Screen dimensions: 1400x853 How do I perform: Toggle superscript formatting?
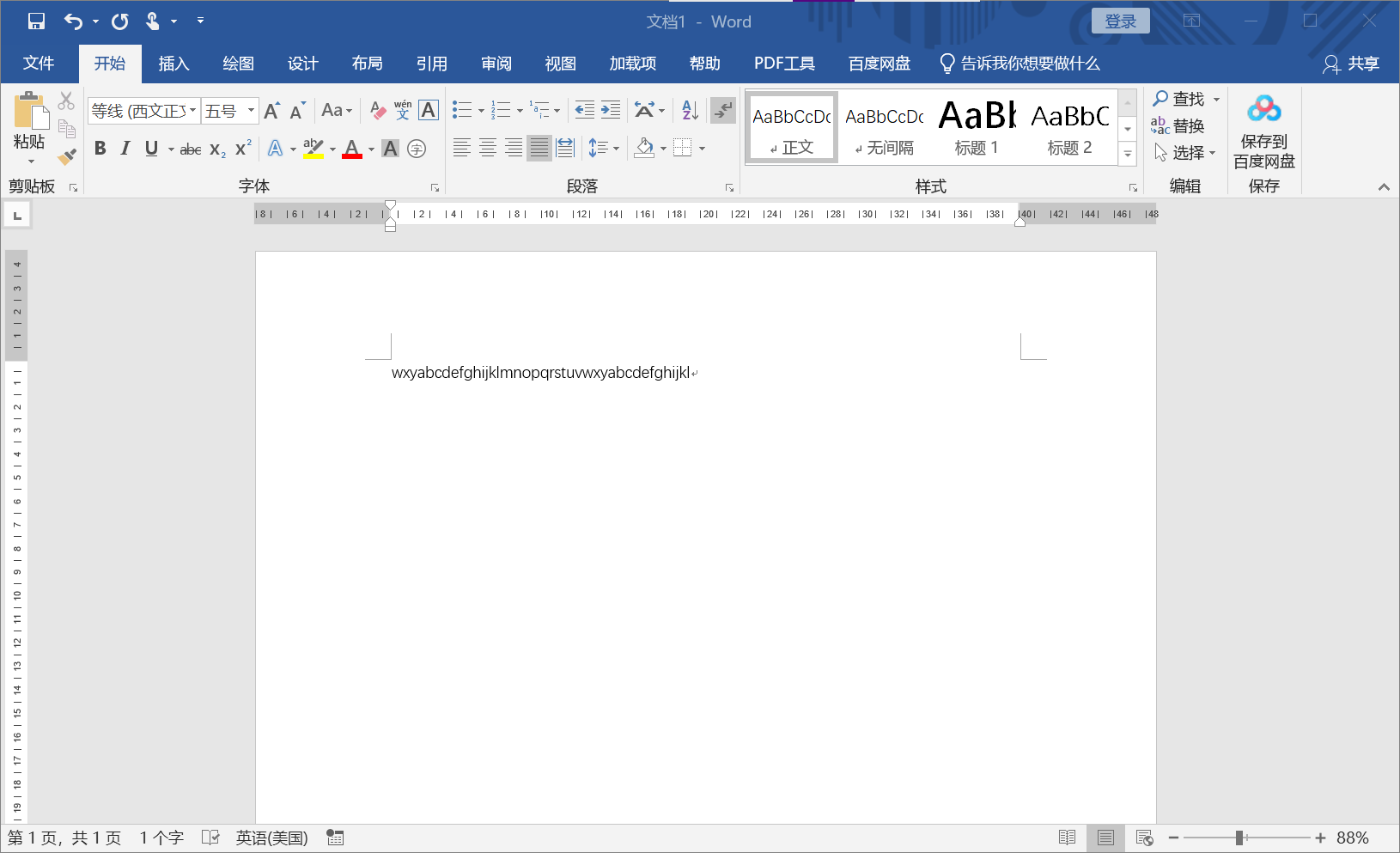click(243, 149)
